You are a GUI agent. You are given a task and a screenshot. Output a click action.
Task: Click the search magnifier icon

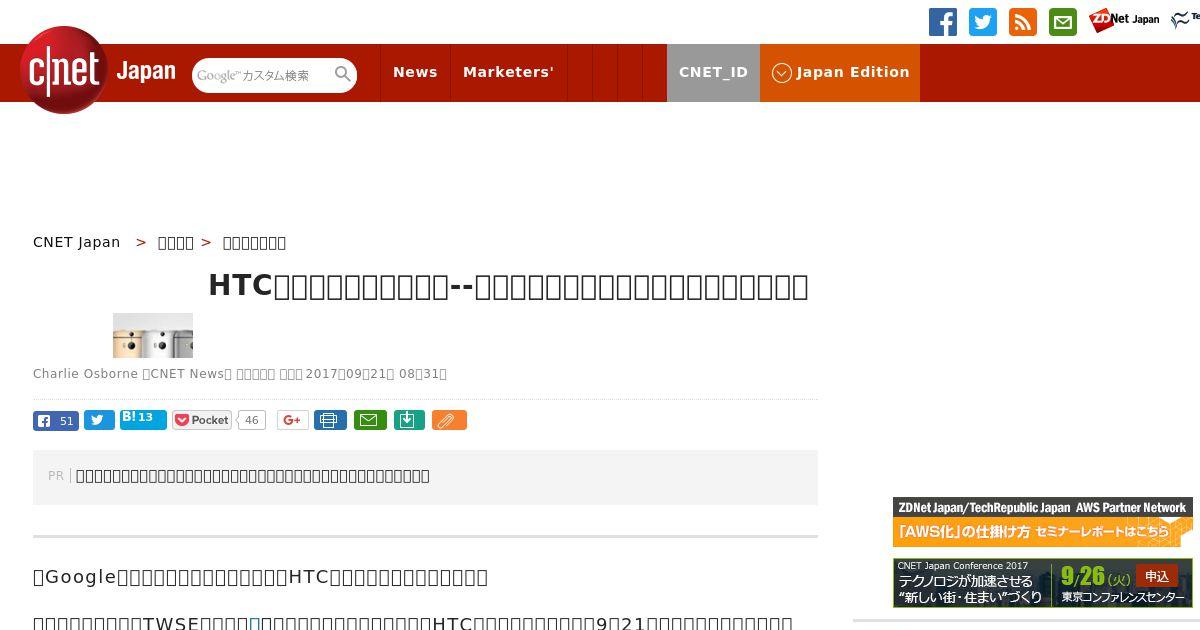coord(343,75)
